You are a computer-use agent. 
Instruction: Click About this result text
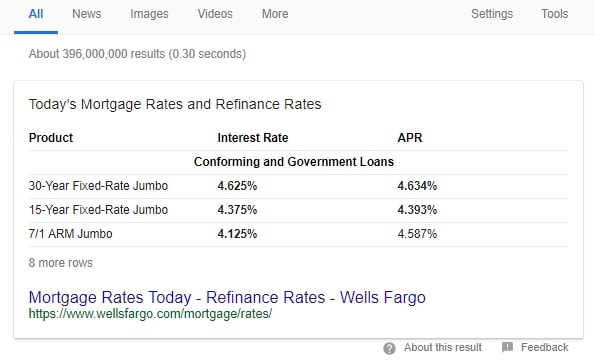(x=442, y=347)
